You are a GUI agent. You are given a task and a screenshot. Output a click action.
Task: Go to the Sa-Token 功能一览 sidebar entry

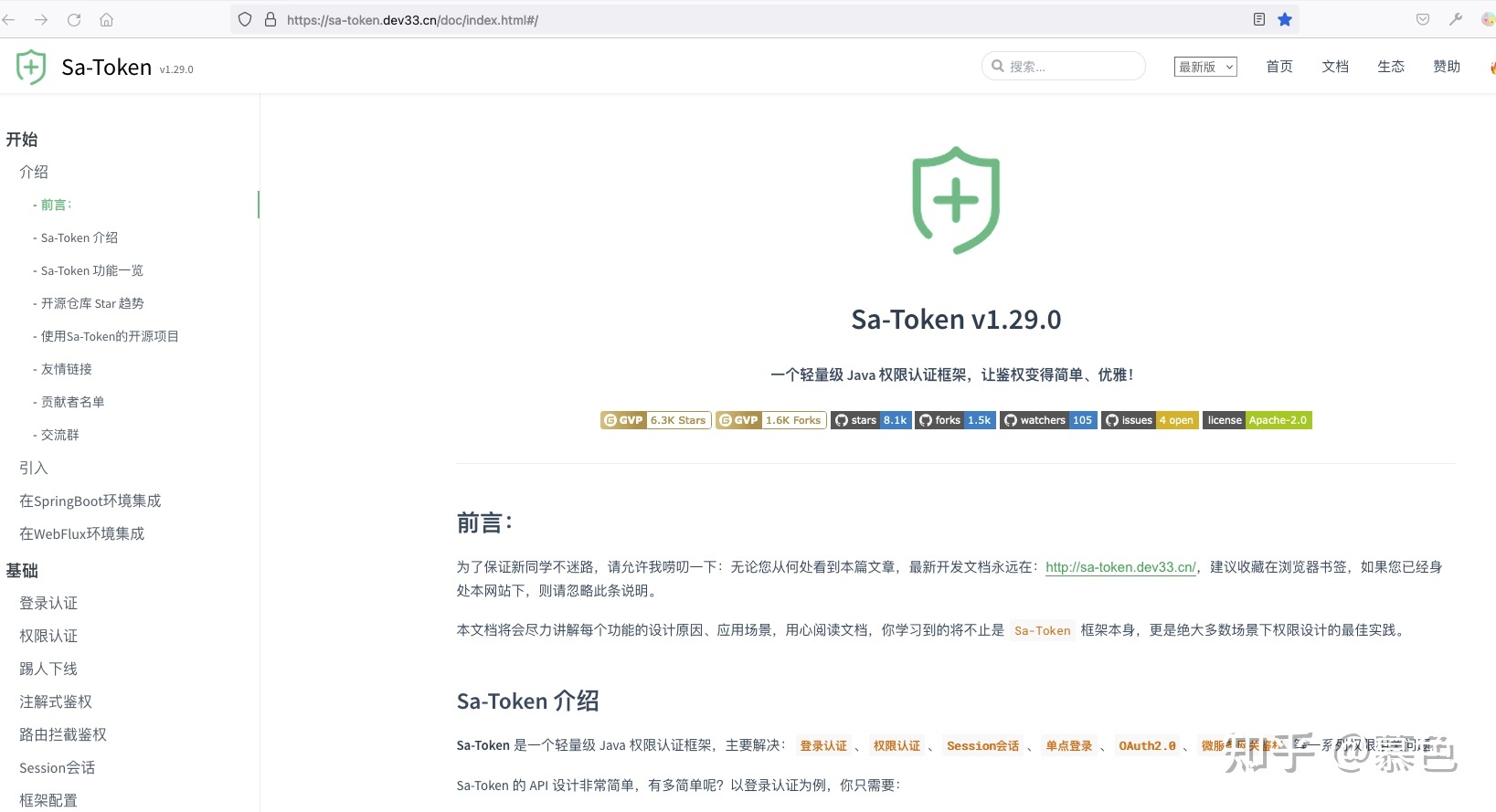tap(91, 270)
